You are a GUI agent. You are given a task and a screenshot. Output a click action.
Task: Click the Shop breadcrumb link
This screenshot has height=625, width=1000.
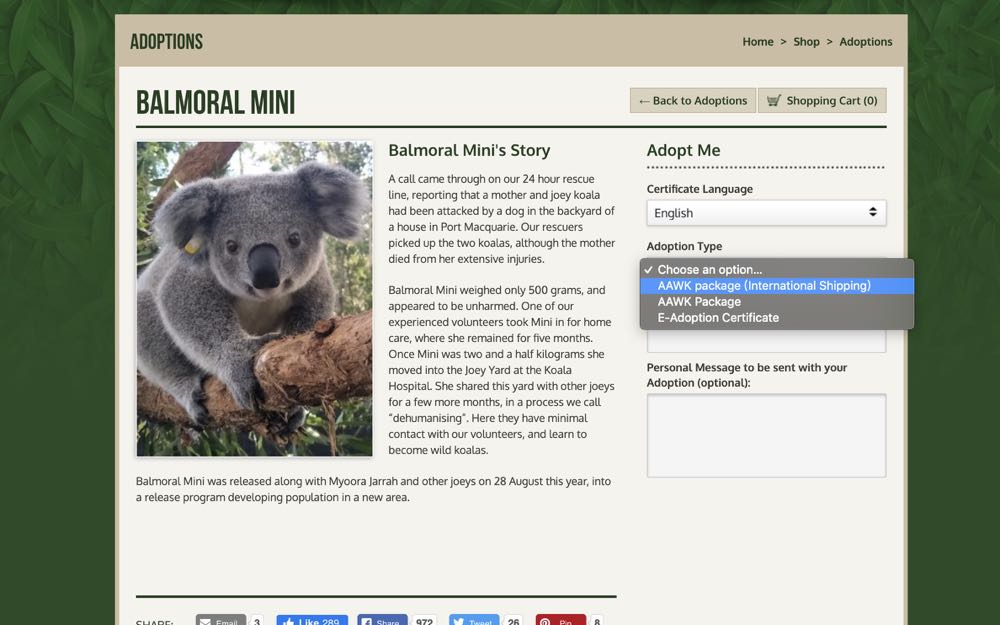[806, 42]
